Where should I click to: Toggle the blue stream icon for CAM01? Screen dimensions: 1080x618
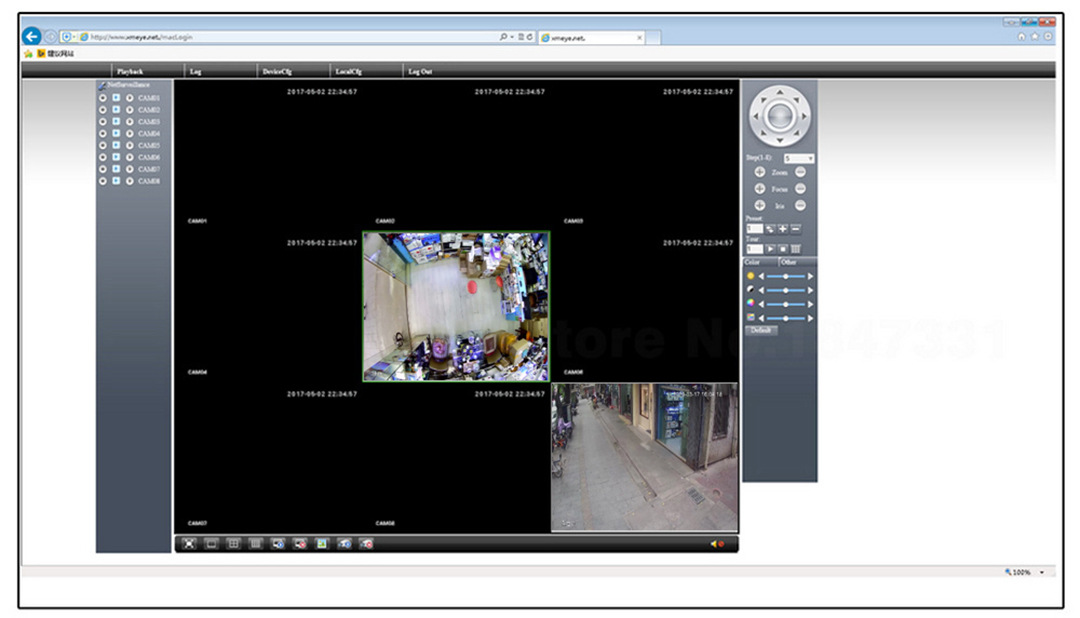point(116,98)
